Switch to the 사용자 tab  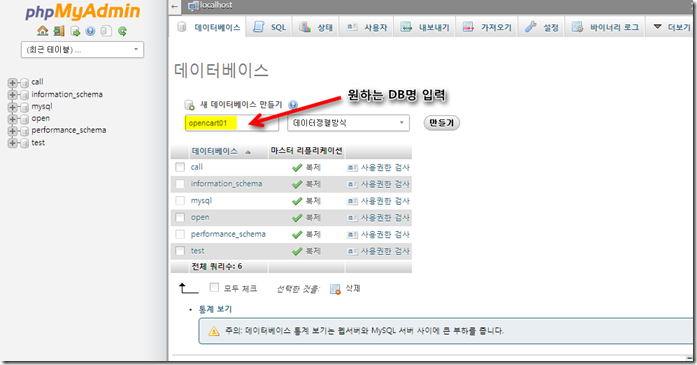(x=367, y=27)
